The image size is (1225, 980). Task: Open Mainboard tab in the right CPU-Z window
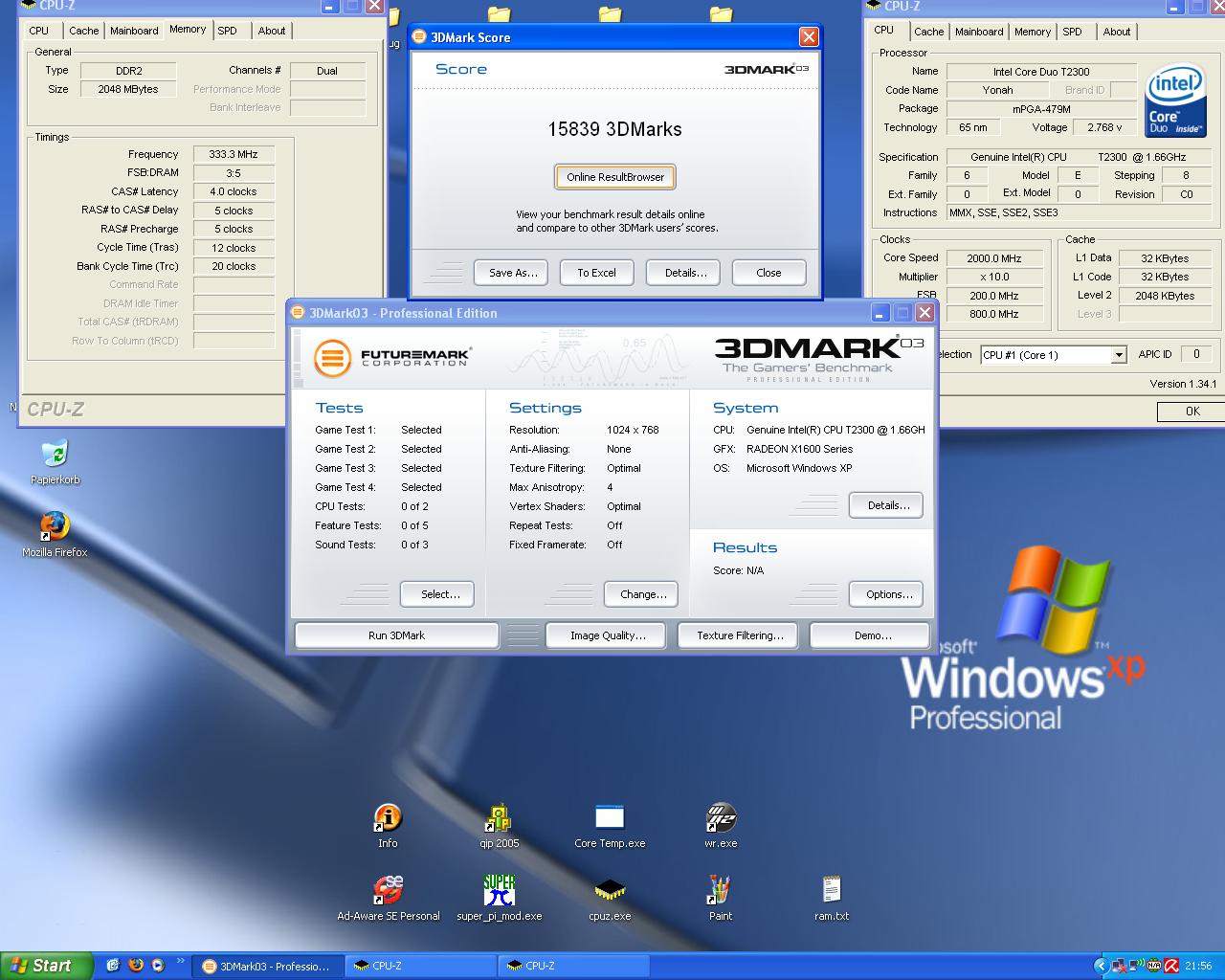tap(979, 32)
